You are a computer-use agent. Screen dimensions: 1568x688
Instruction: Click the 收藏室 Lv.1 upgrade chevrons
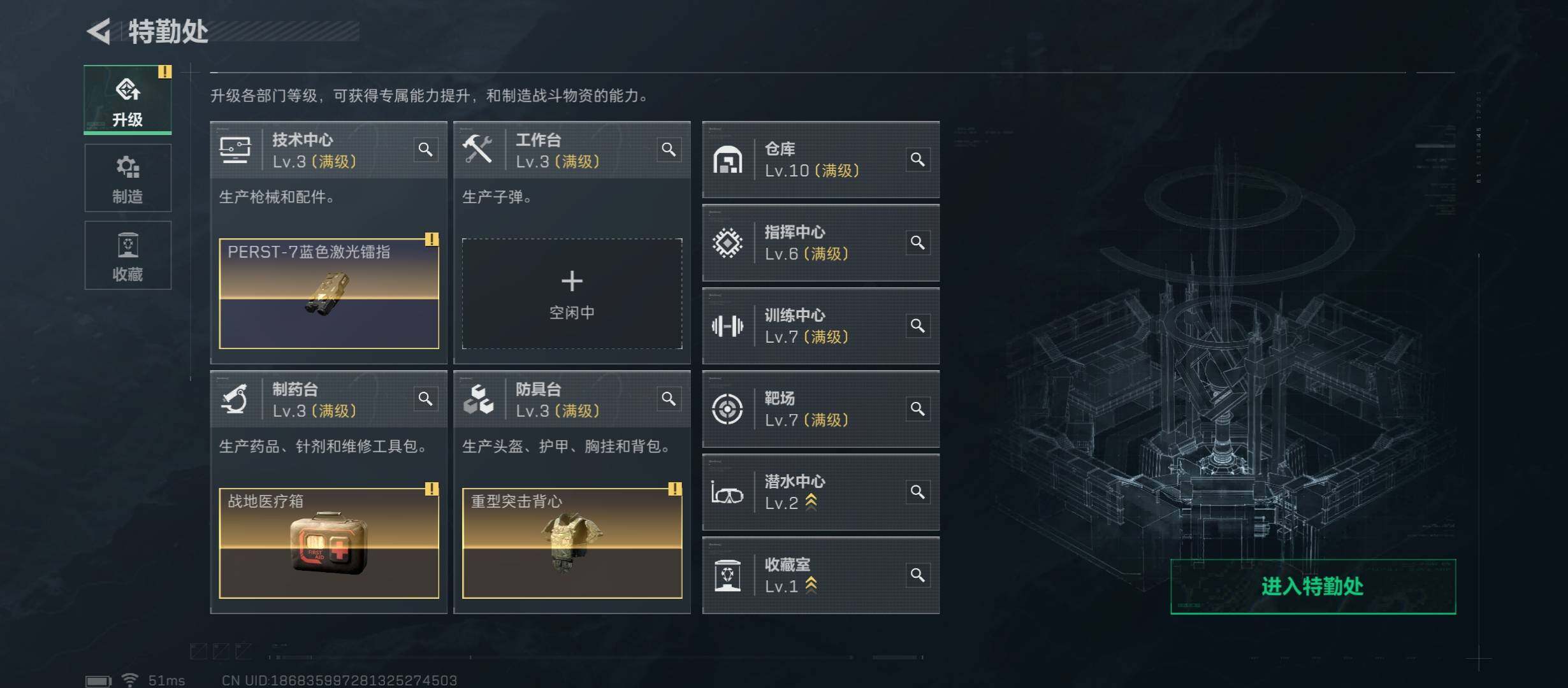pyautogui.click(x=811, y=585)
